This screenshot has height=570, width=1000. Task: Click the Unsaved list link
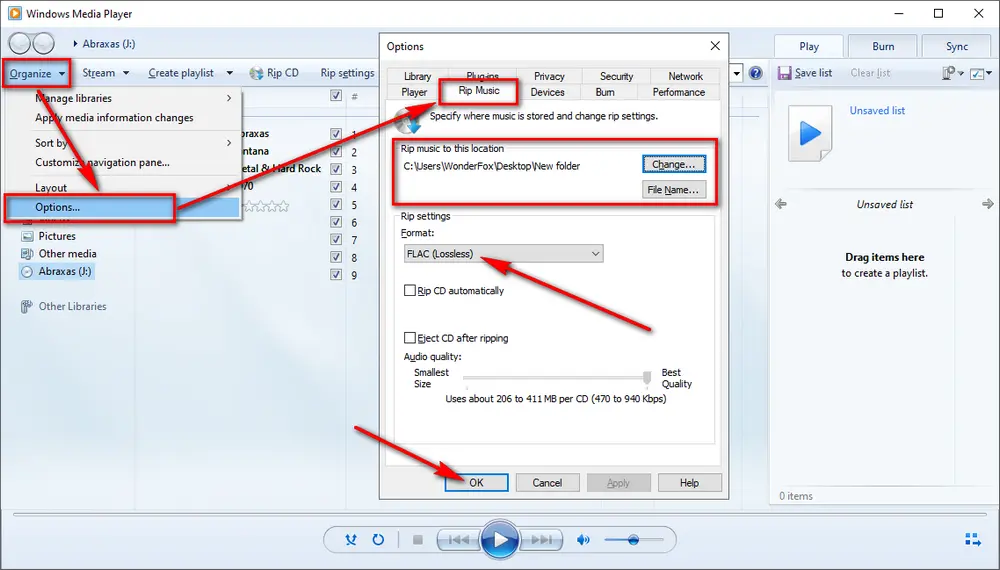pos(877,110)
